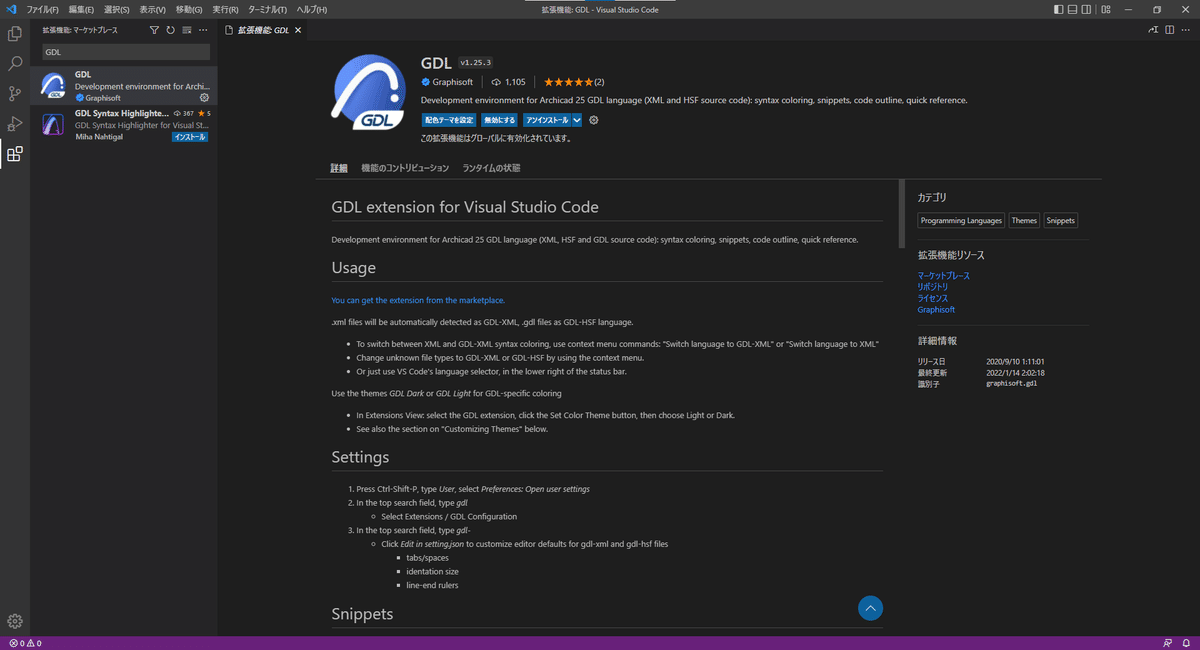The width and height of the screenshot is (1200, 650).
Task: Toggle the panel layout icon in title bar
Action: pos(1073,9)
